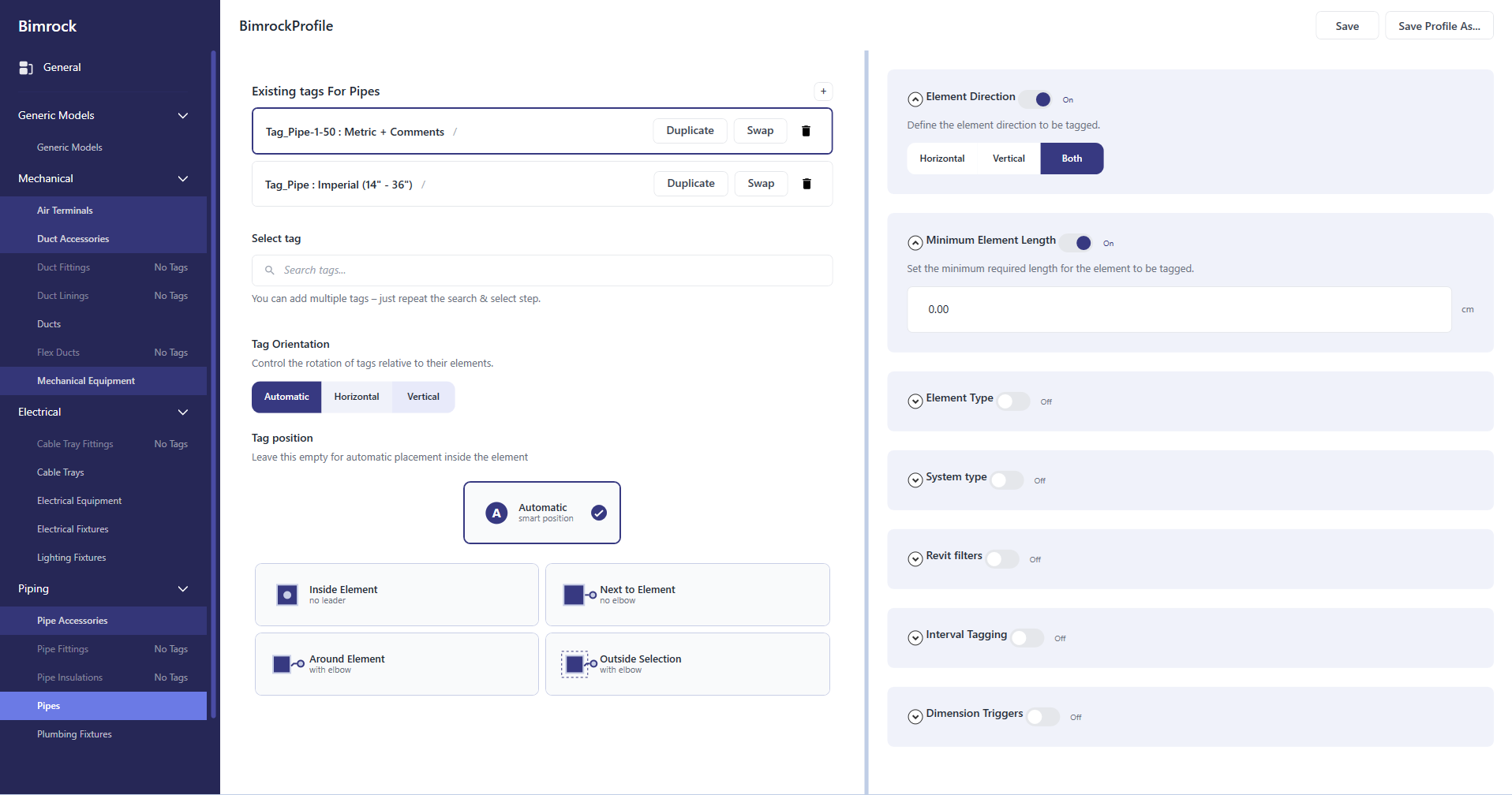
Task: Click the Bimrock logo icon
Action: (47, 25)
